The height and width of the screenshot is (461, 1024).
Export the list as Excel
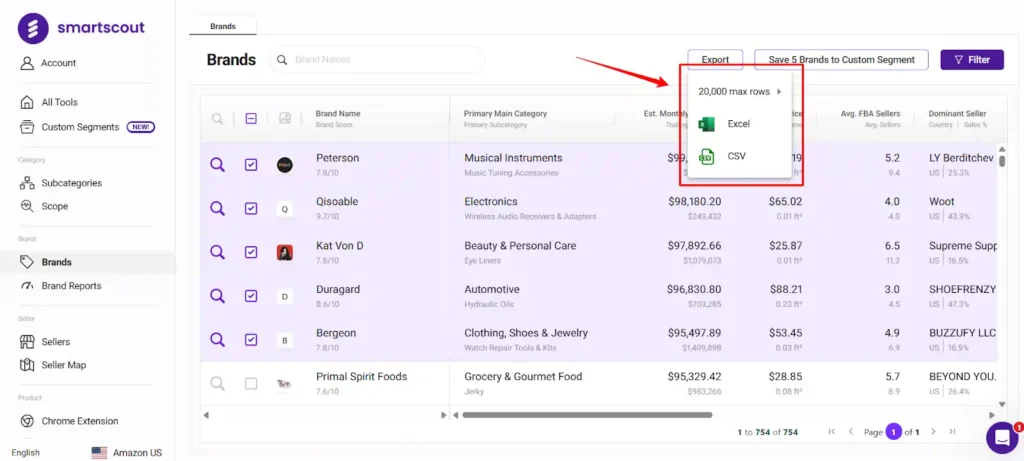739,123
